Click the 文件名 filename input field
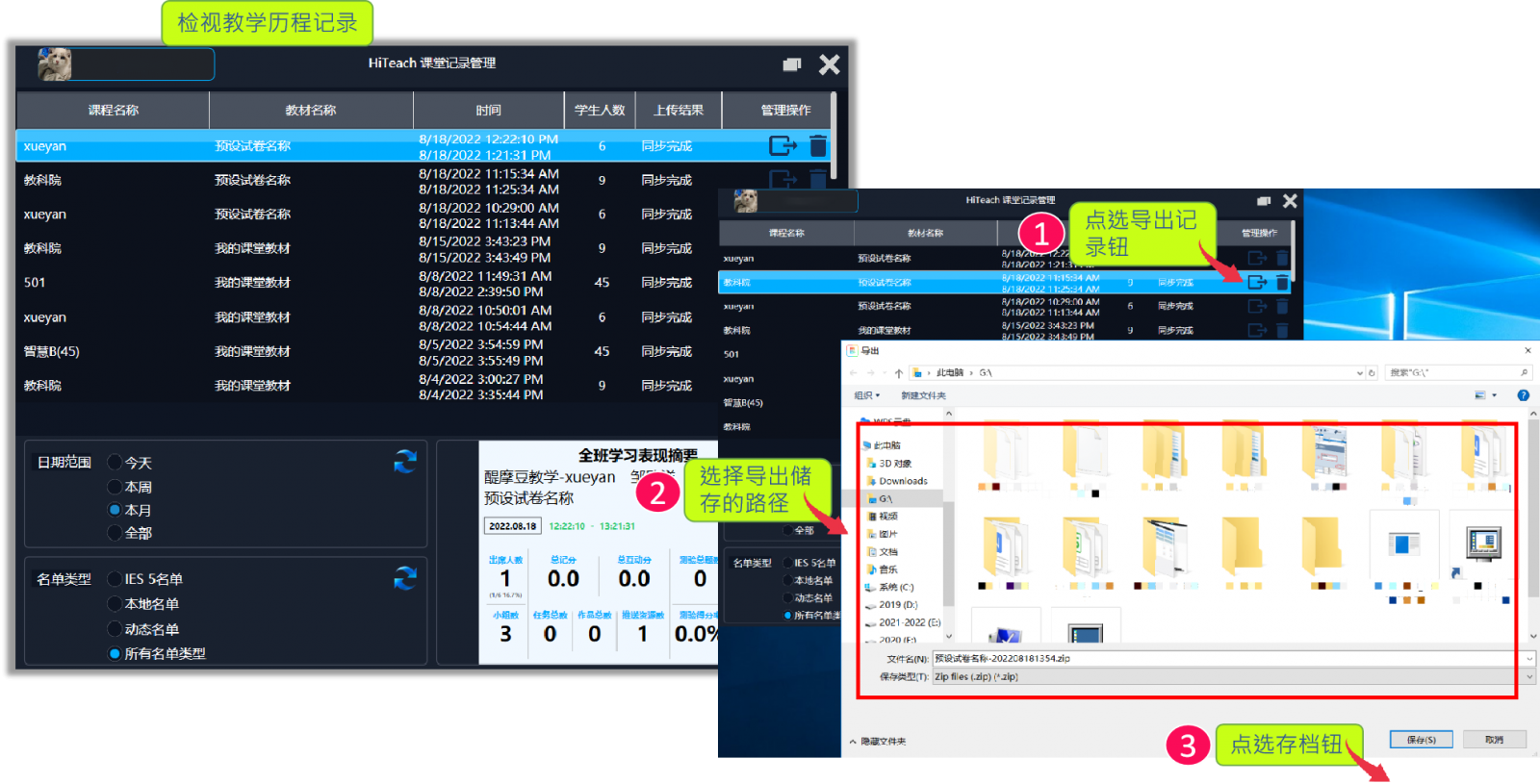 point(1222,659)
